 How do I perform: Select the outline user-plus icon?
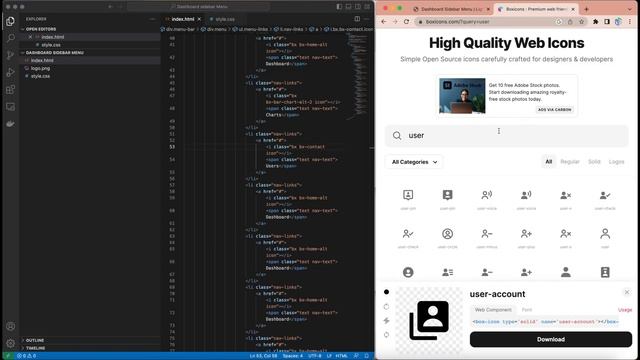click(526, 234)
